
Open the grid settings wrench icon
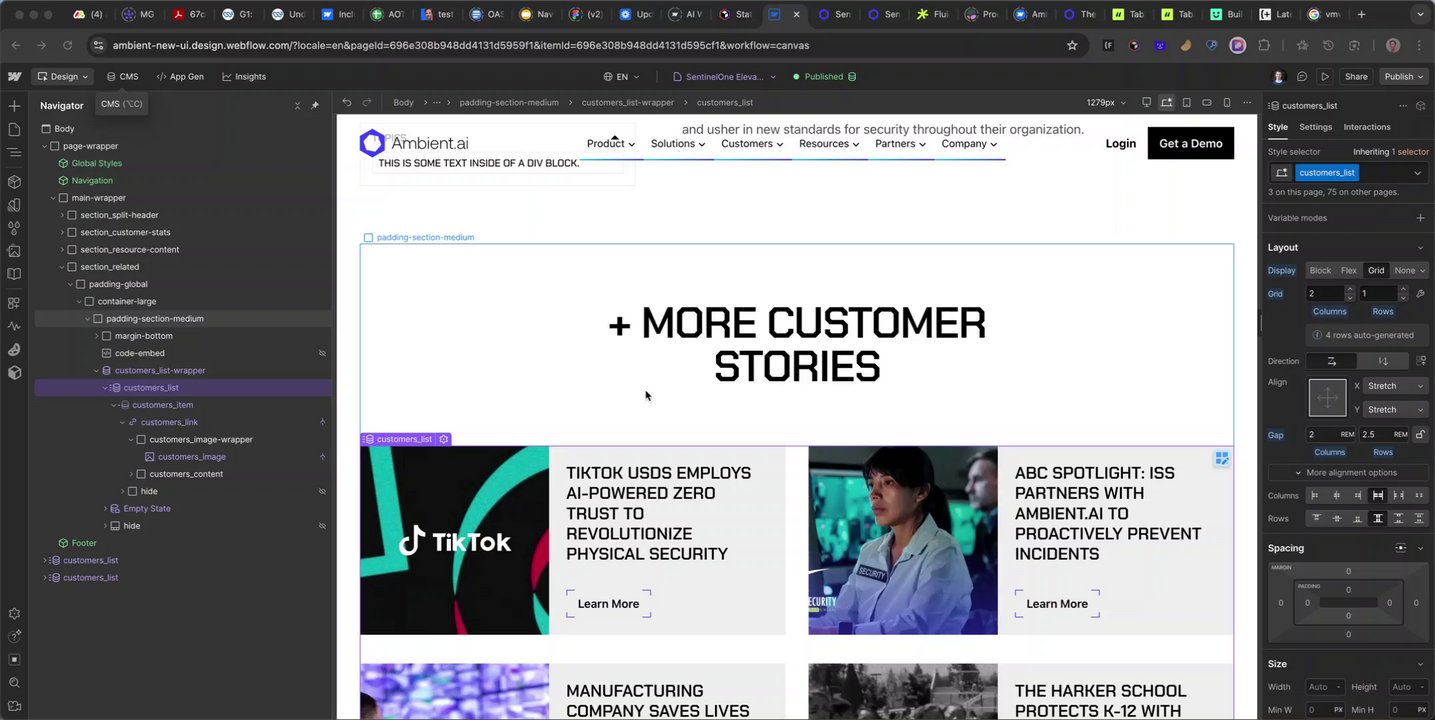1420,293
